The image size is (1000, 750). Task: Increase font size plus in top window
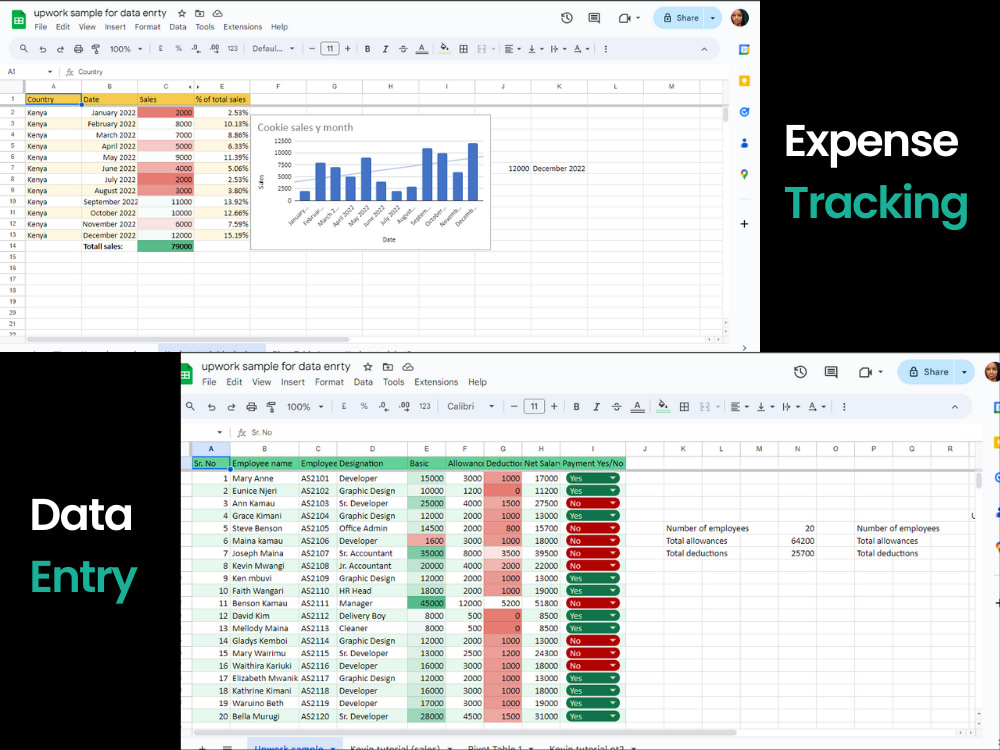click(x=348, y=48)
